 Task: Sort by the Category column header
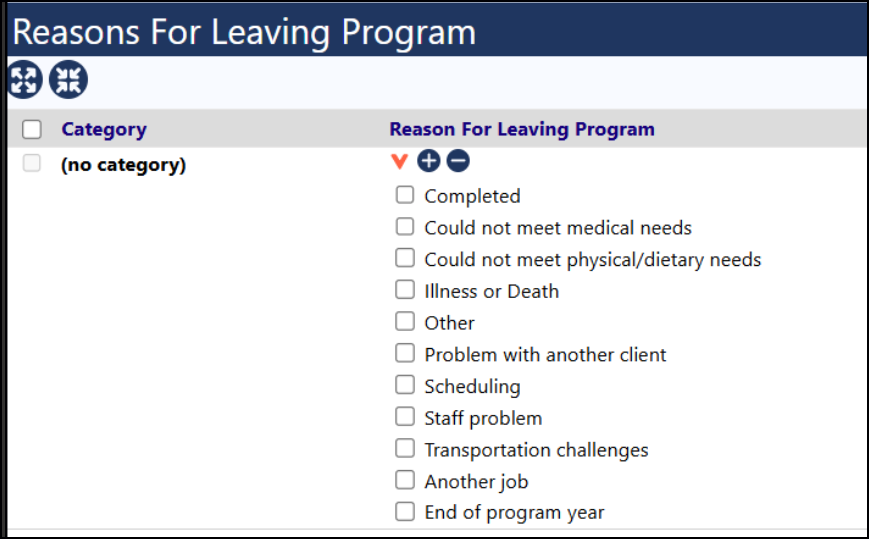104,129
